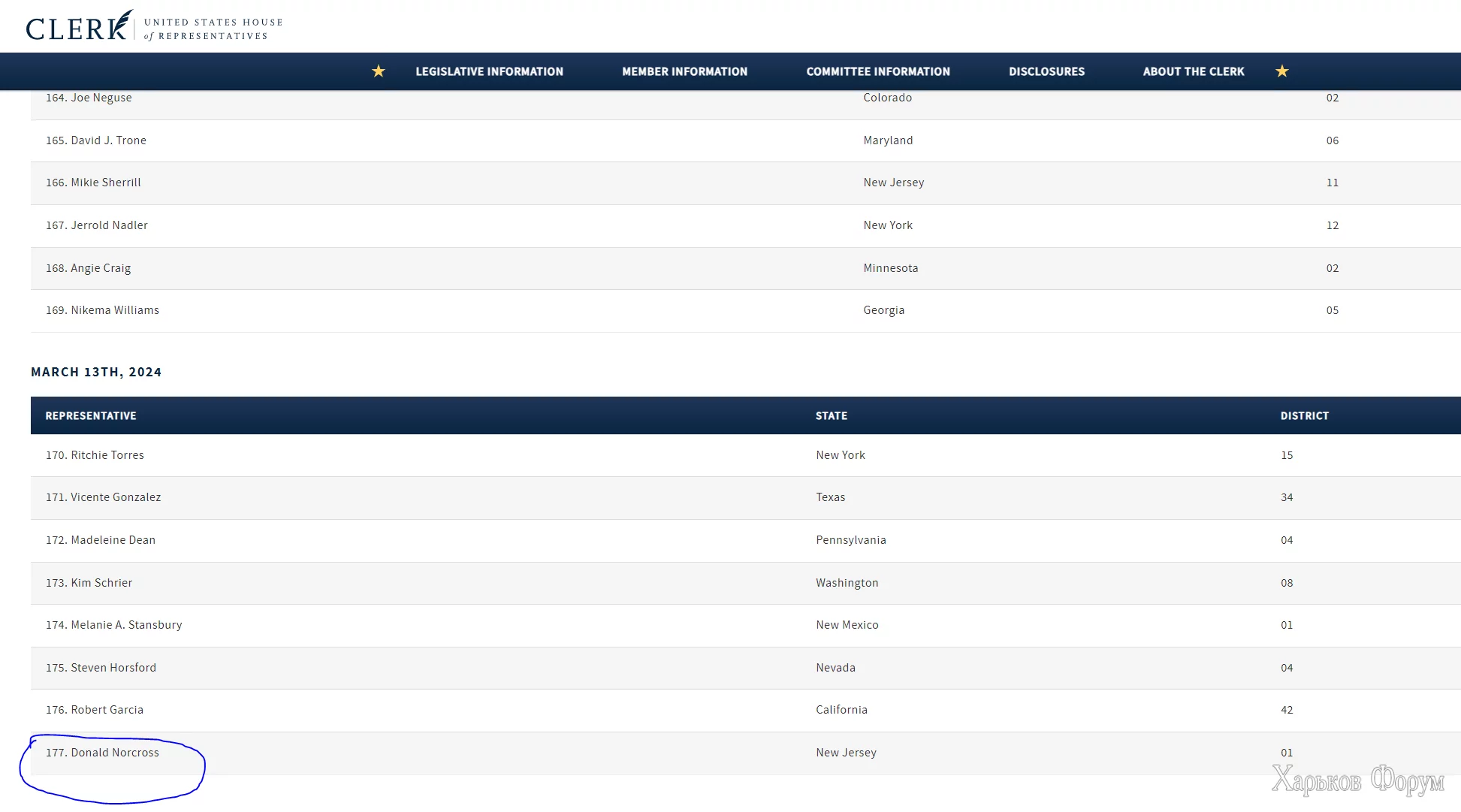Open the Member Information menu
The width and height of the screenshot is (1461, 812).
[684, 71]
